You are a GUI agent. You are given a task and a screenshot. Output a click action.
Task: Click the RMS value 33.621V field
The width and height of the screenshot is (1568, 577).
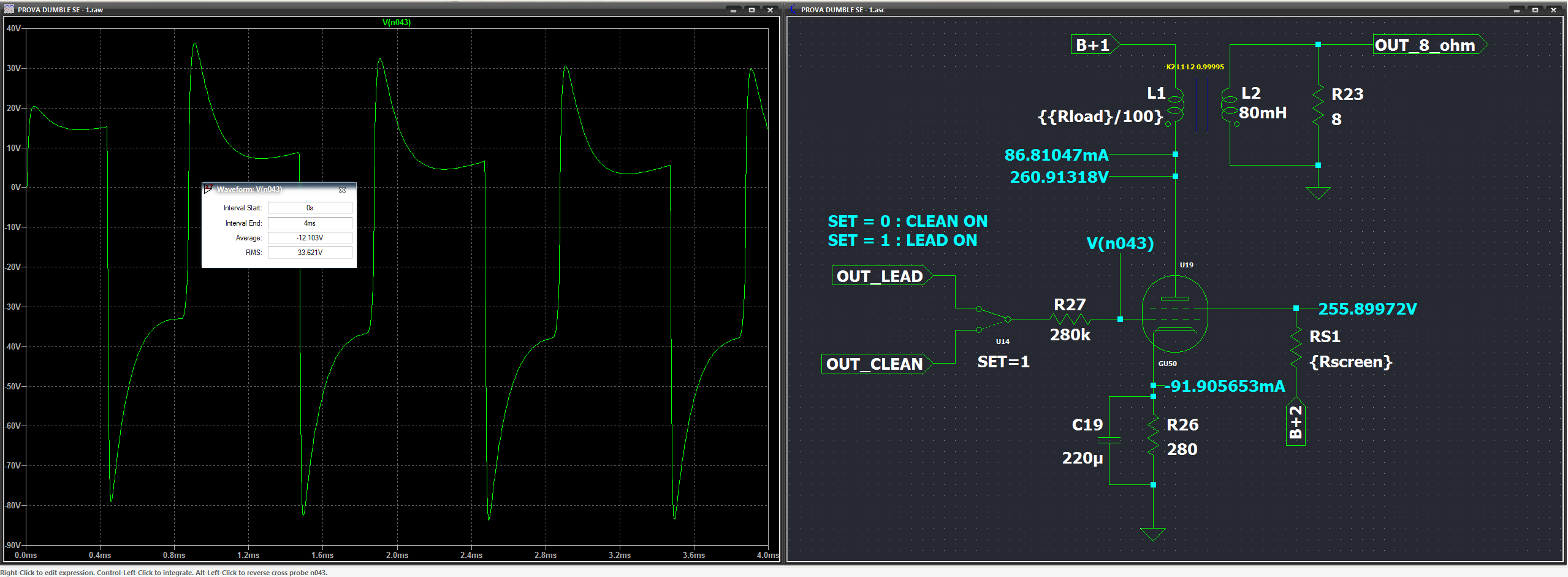pyautogui.click(x=310, y=253)
